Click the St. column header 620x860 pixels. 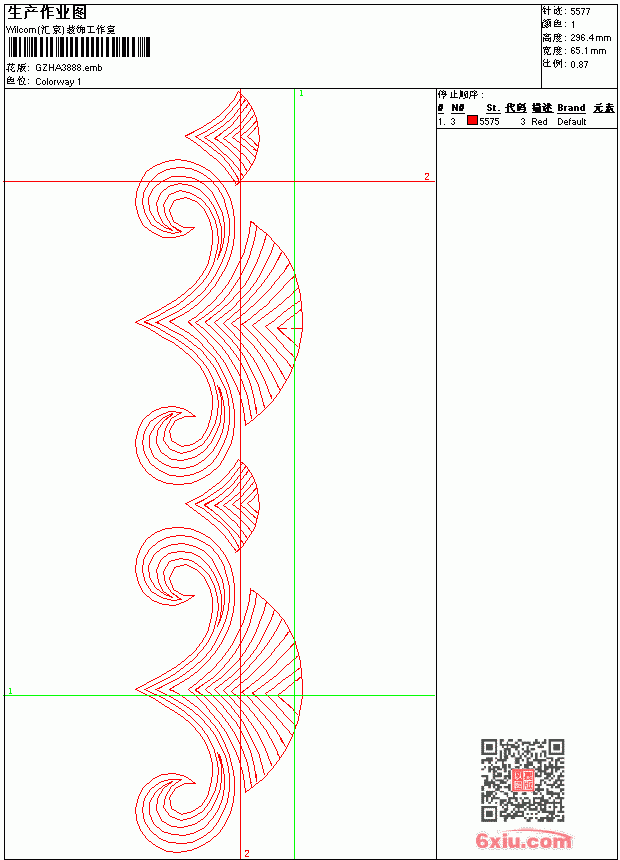tap(493, 108)
